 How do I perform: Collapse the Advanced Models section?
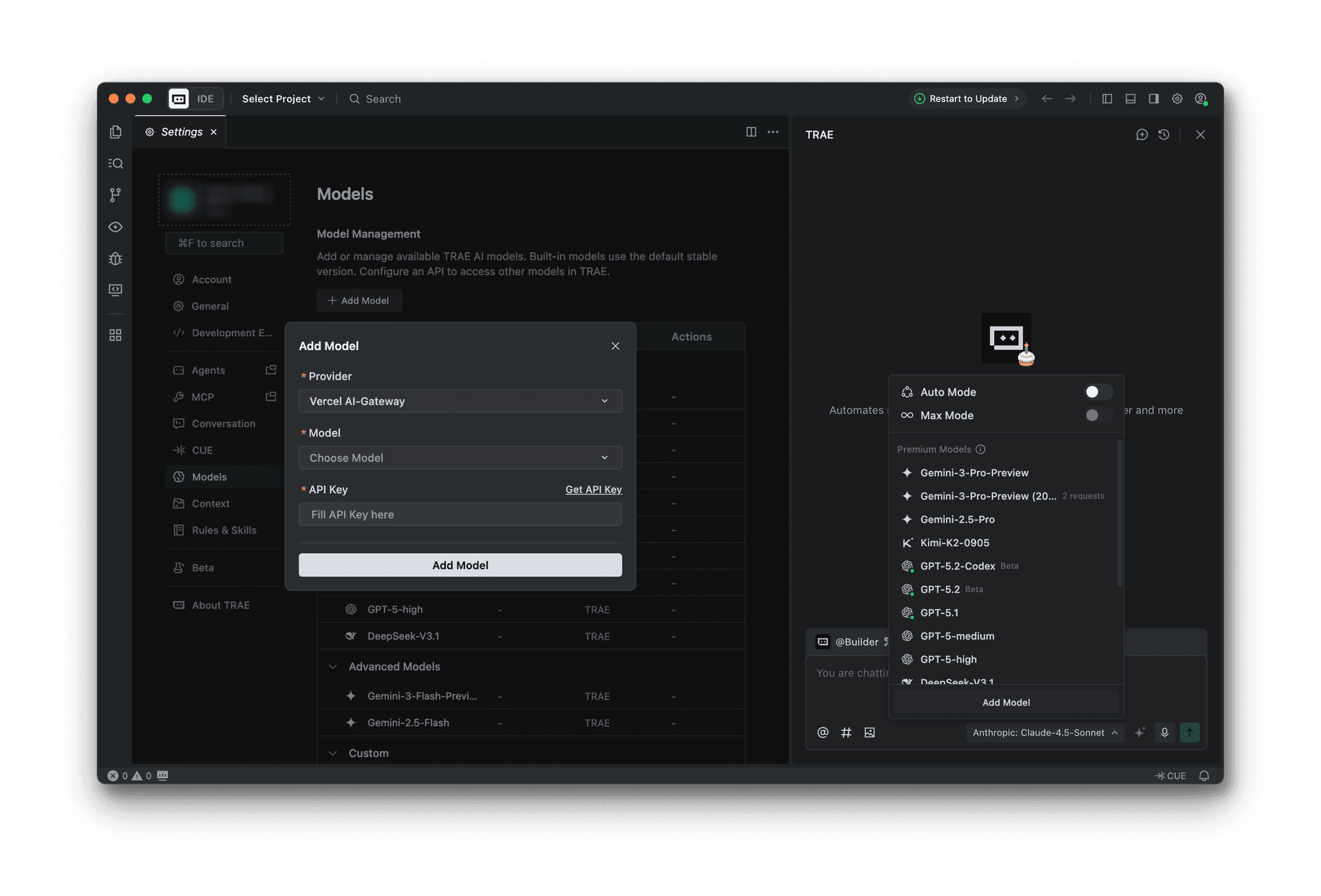pos(333,666)
